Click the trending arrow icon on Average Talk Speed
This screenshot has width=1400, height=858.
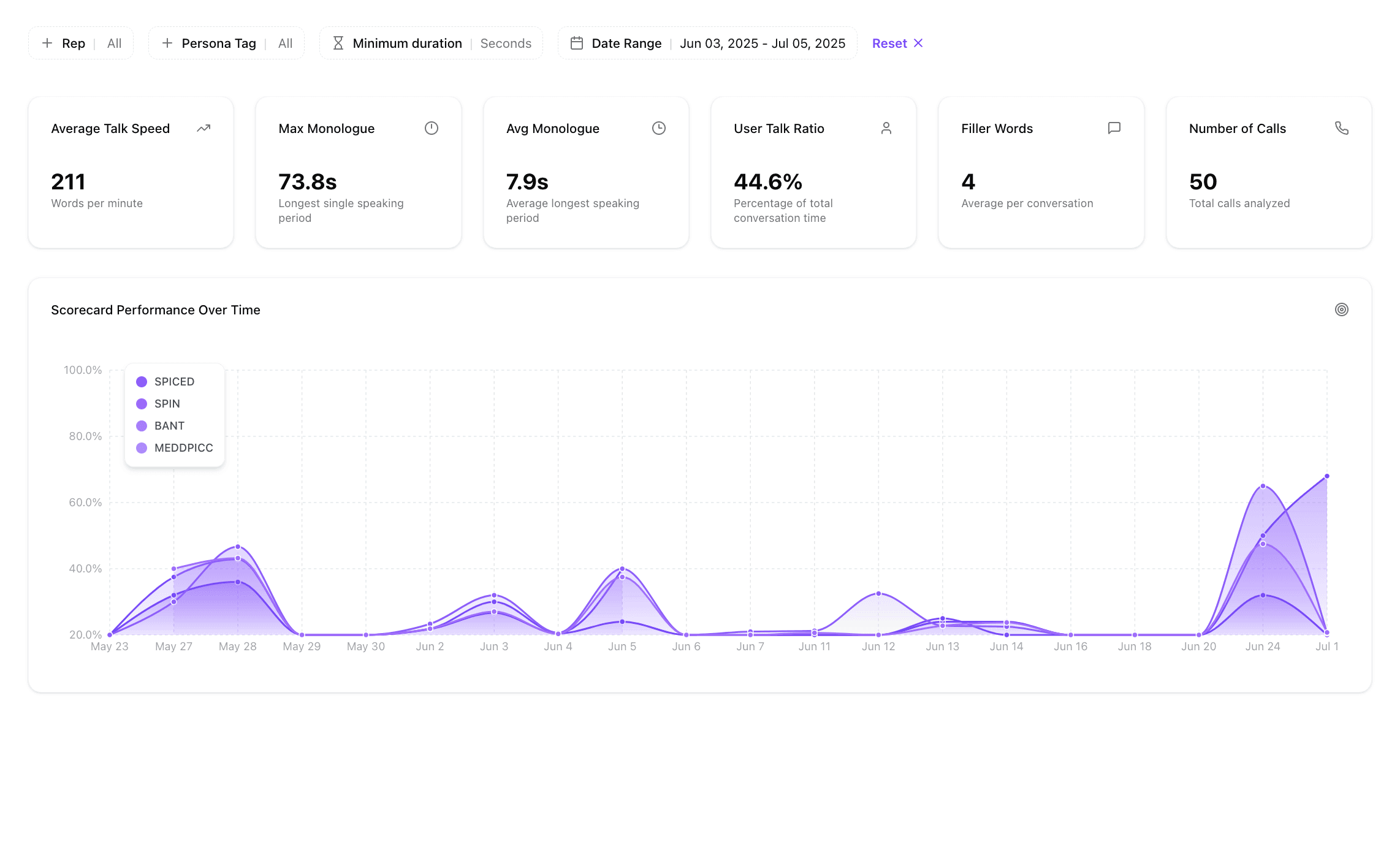(204, 128)
